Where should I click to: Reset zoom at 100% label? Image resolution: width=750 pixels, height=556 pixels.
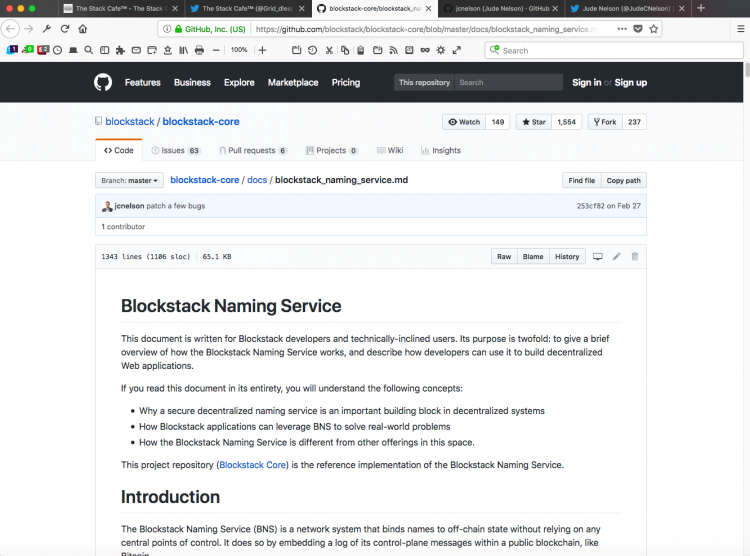239,50
